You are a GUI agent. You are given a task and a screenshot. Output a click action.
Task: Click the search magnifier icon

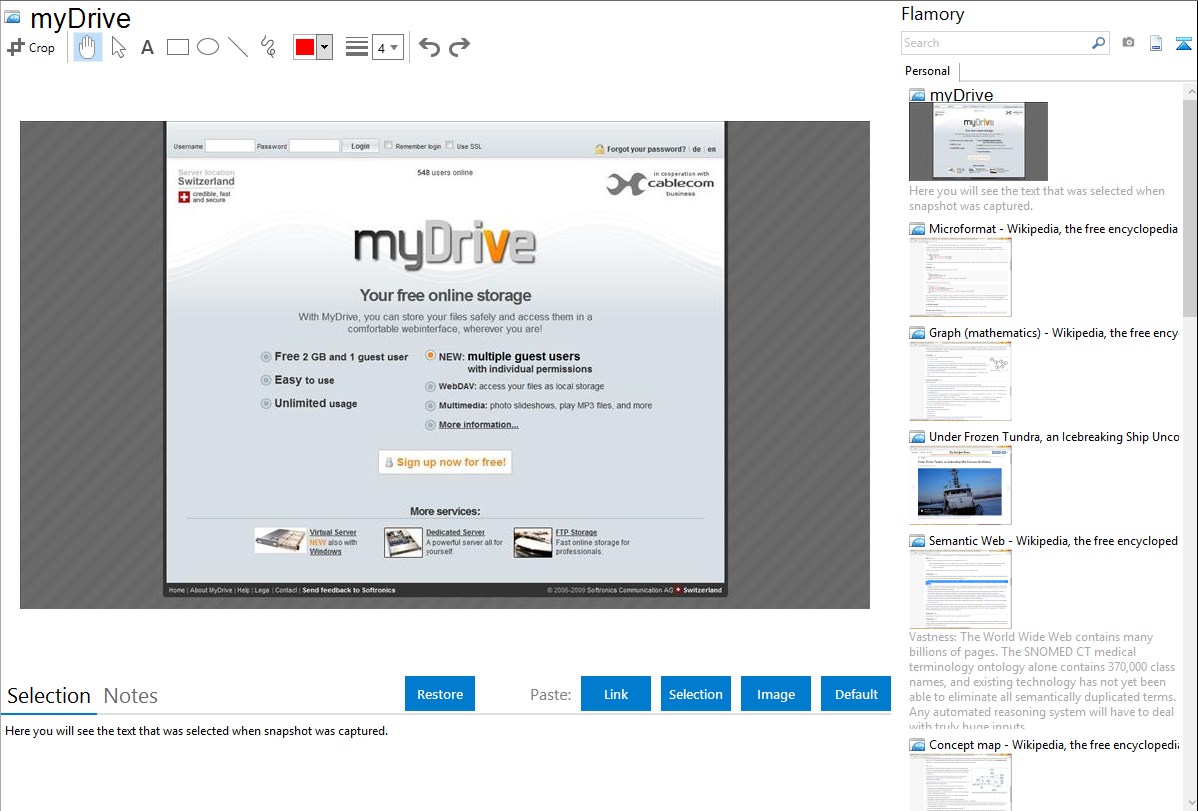click(1099, 43)
